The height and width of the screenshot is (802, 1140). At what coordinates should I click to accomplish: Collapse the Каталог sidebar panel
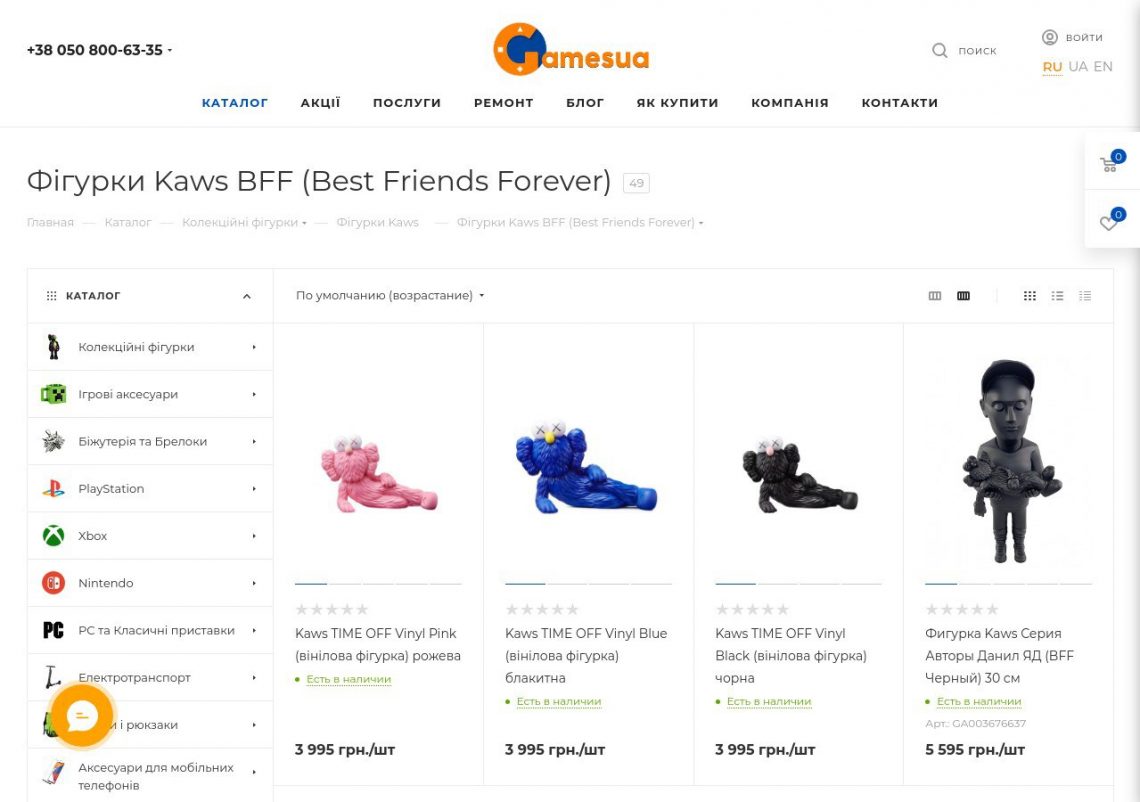(x=247, y=296)
